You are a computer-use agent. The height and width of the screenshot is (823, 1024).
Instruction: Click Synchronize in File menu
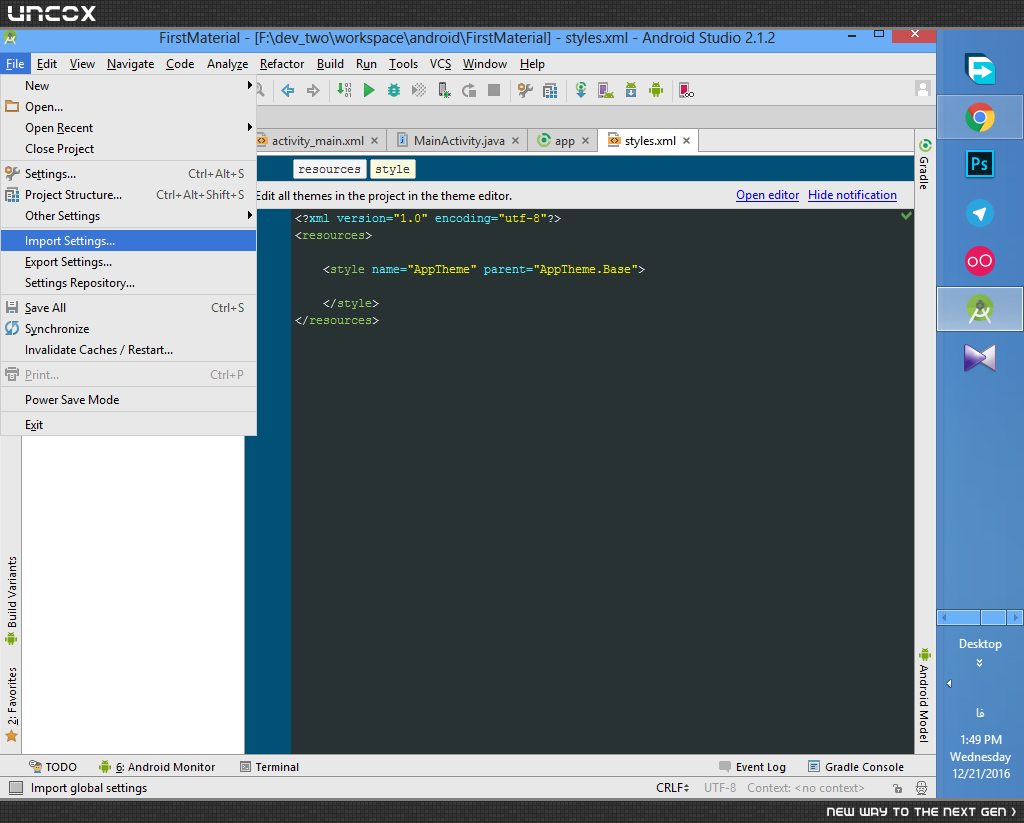tap(129, 329)
